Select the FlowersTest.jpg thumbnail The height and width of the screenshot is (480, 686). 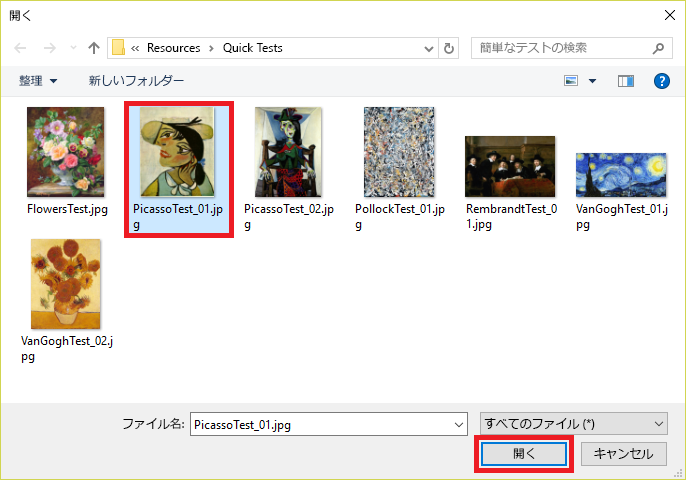click(x=66, y=152)
